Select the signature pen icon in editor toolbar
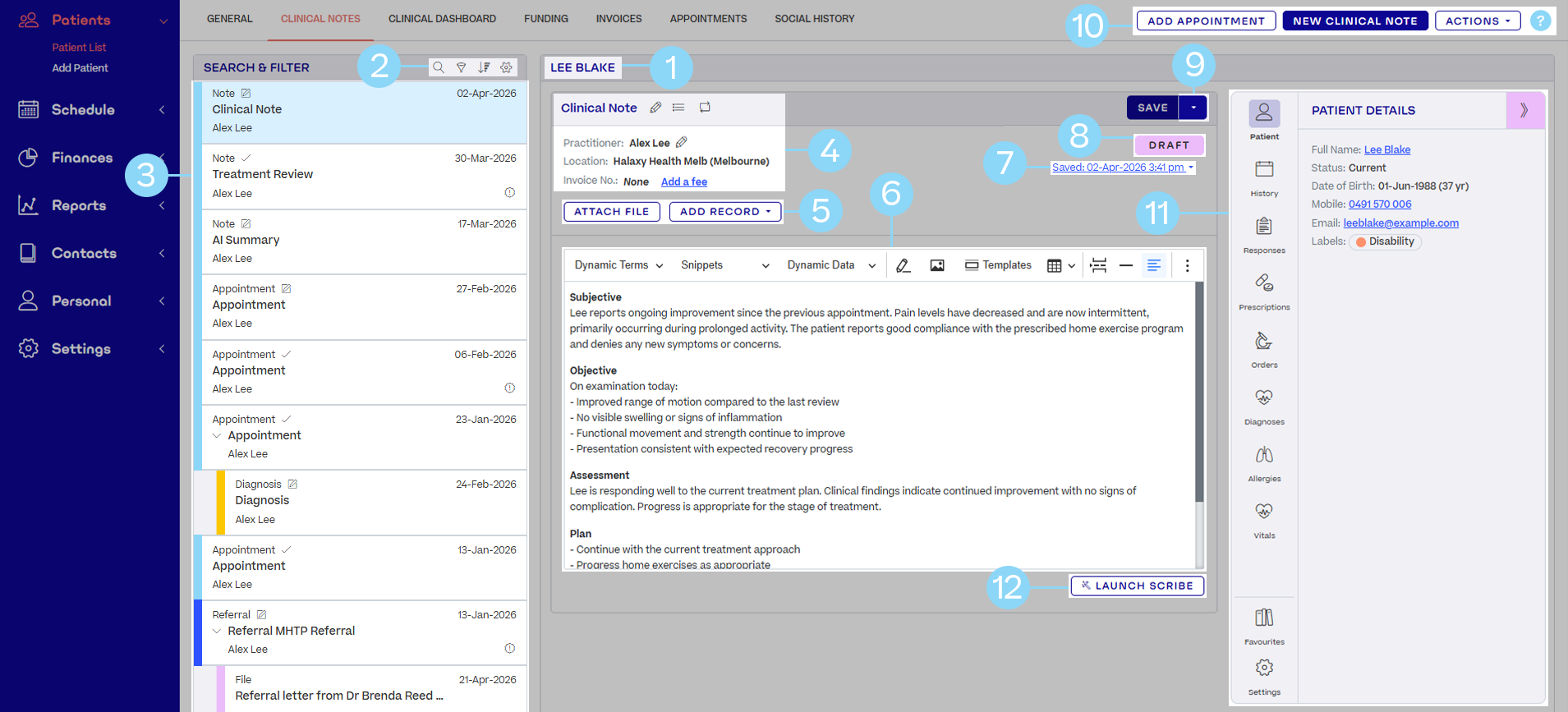 click(904, 265)
